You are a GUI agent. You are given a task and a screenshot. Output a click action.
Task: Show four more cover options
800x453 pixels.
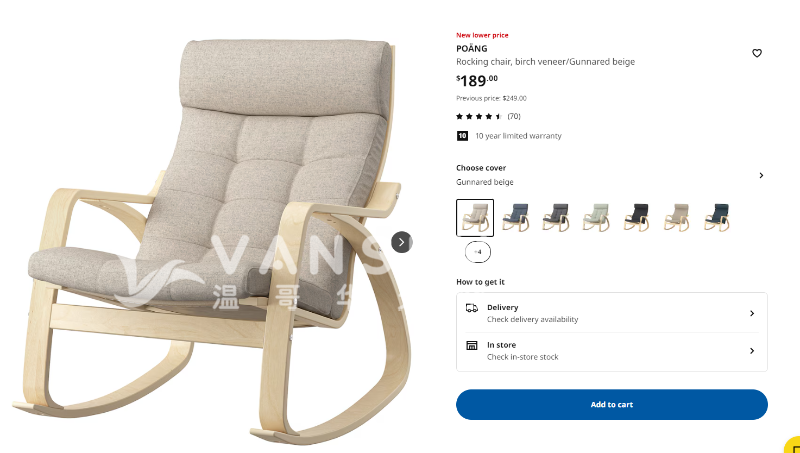tap(478, 252)
